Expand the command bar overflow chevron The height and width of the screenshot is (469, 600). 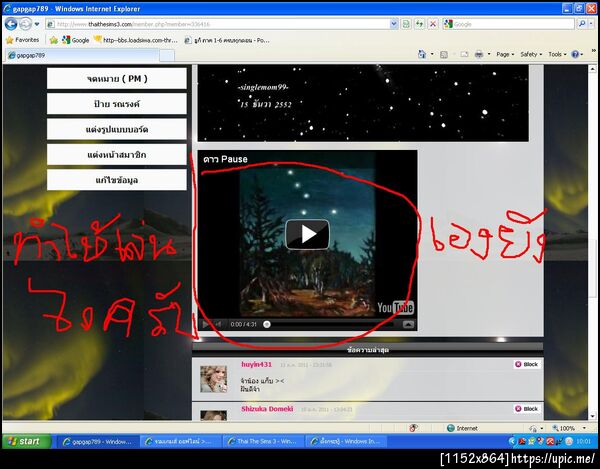(593, 50)
